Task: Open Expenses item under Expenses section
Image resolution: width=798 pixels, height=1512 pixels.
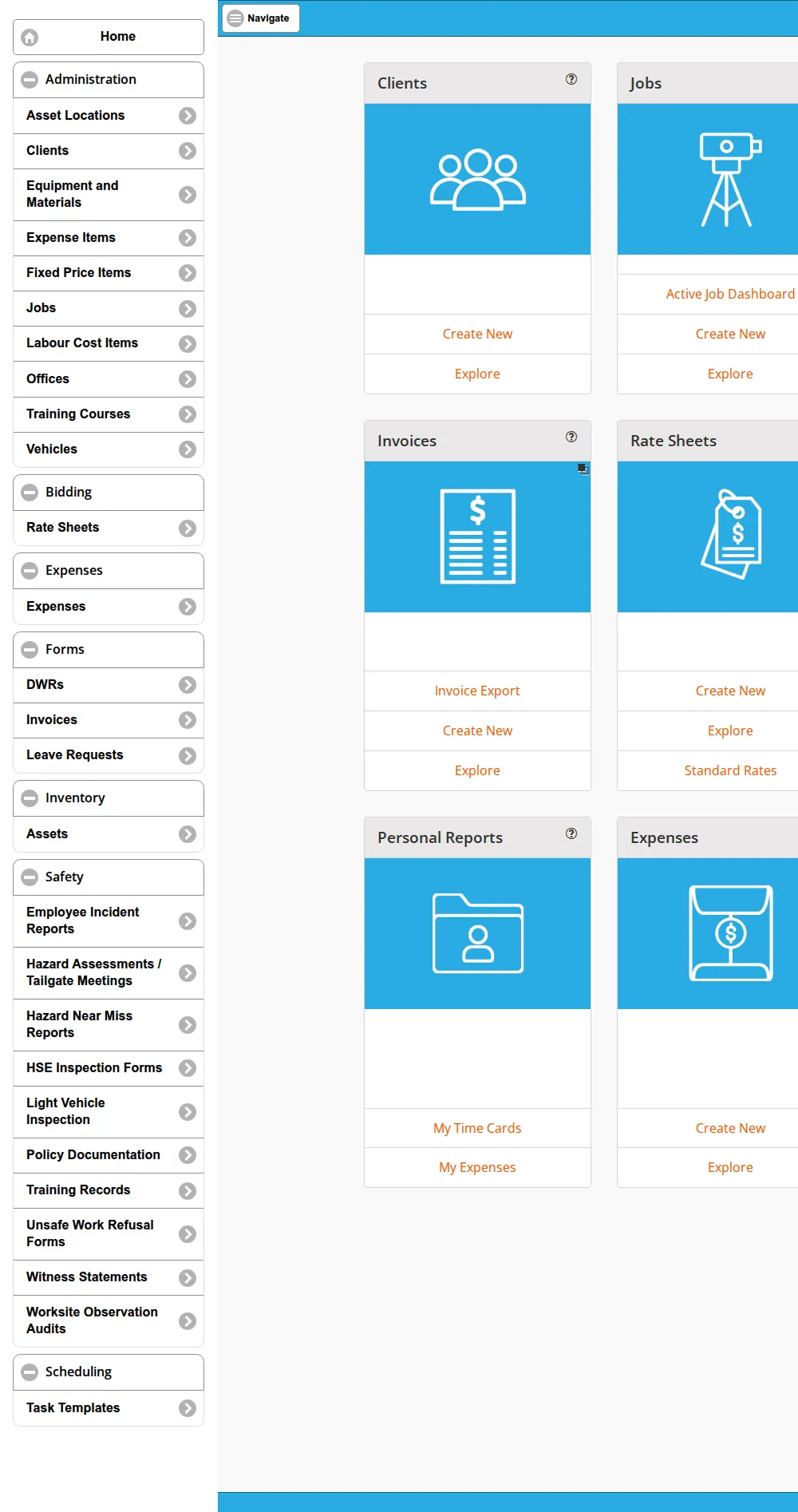Action: click(109, 607)
